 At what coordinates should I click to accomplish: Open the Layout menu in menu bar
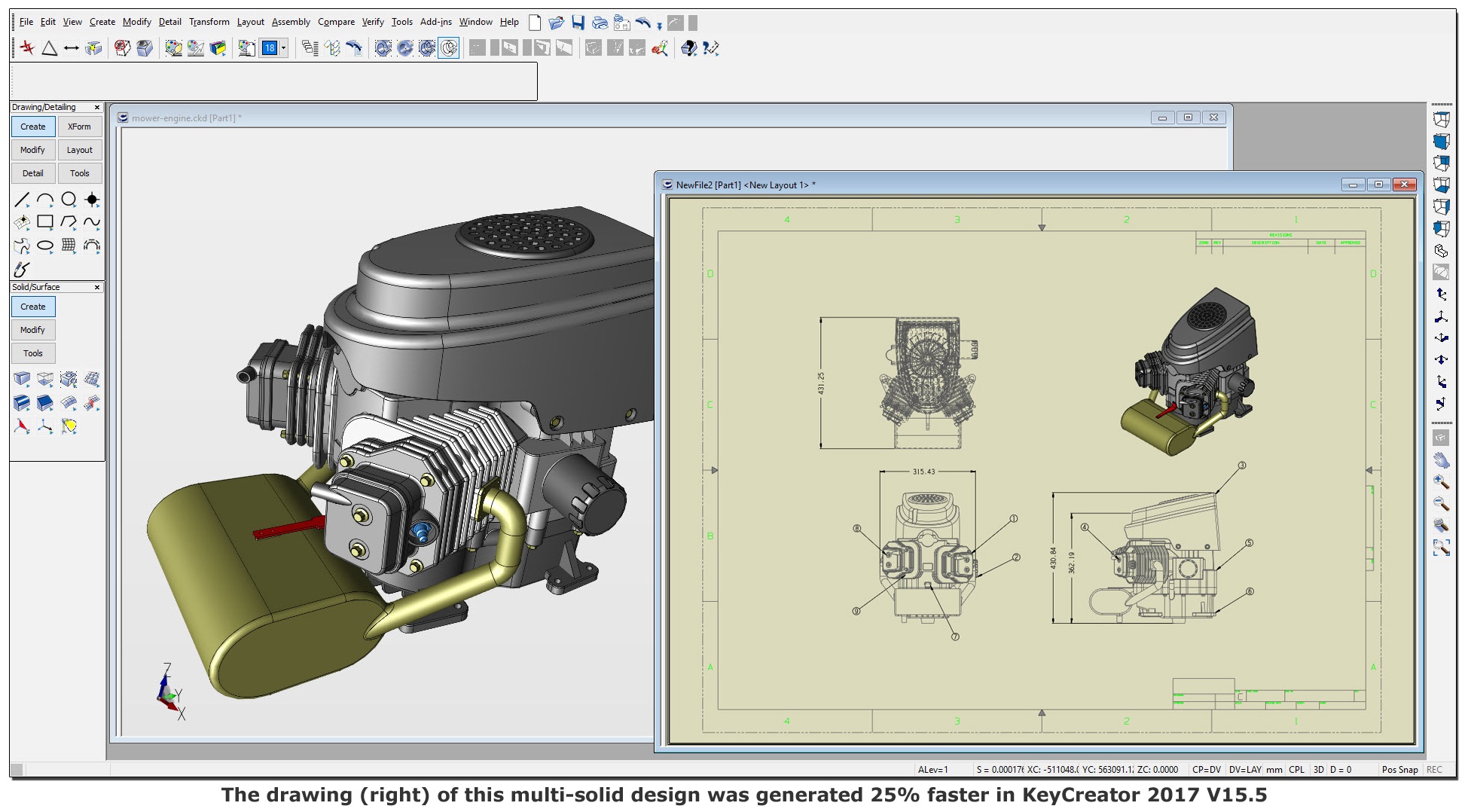(251, 22)
